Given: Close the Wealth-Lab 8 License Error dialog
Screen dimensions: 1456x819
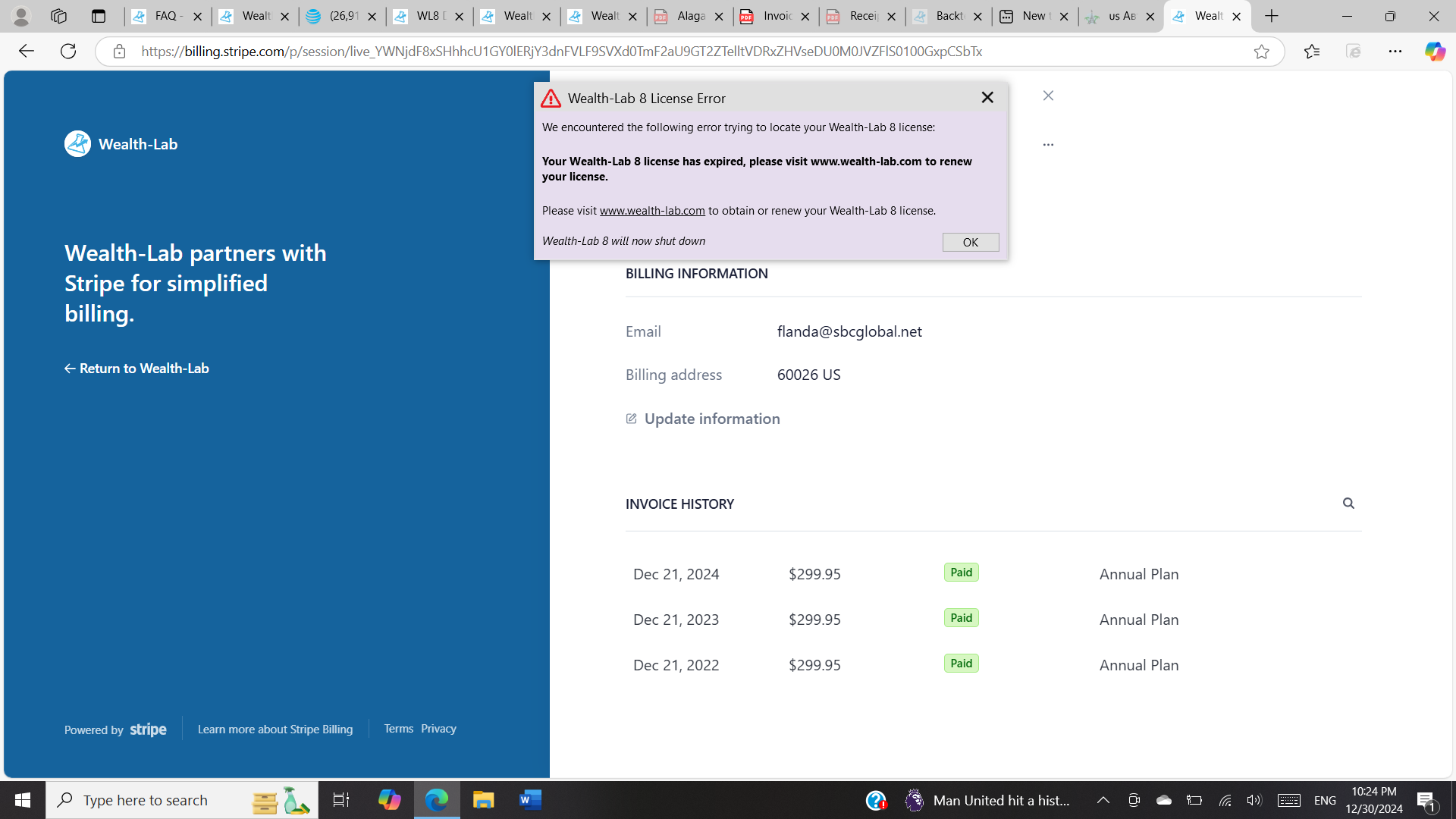Looking at the screenshot, I should (987, 98).
